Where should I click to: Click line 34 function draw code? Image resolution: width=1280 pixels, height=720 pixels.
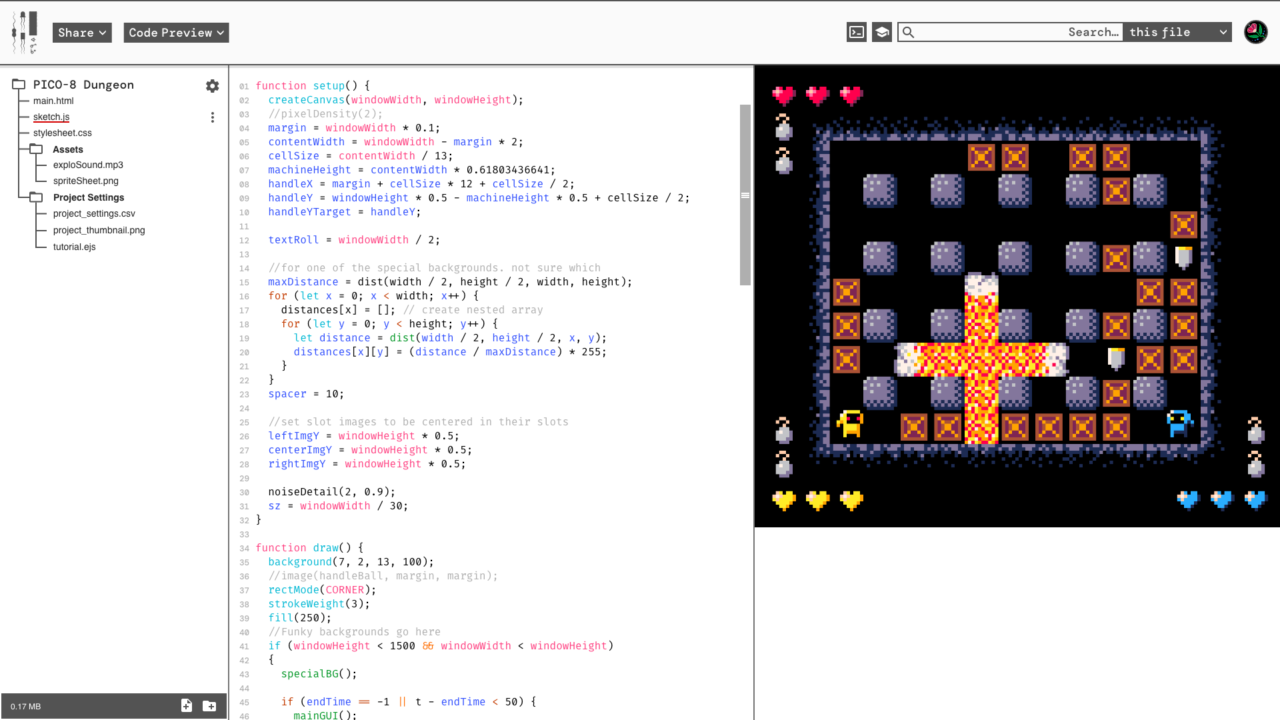[x=310, y=548]
